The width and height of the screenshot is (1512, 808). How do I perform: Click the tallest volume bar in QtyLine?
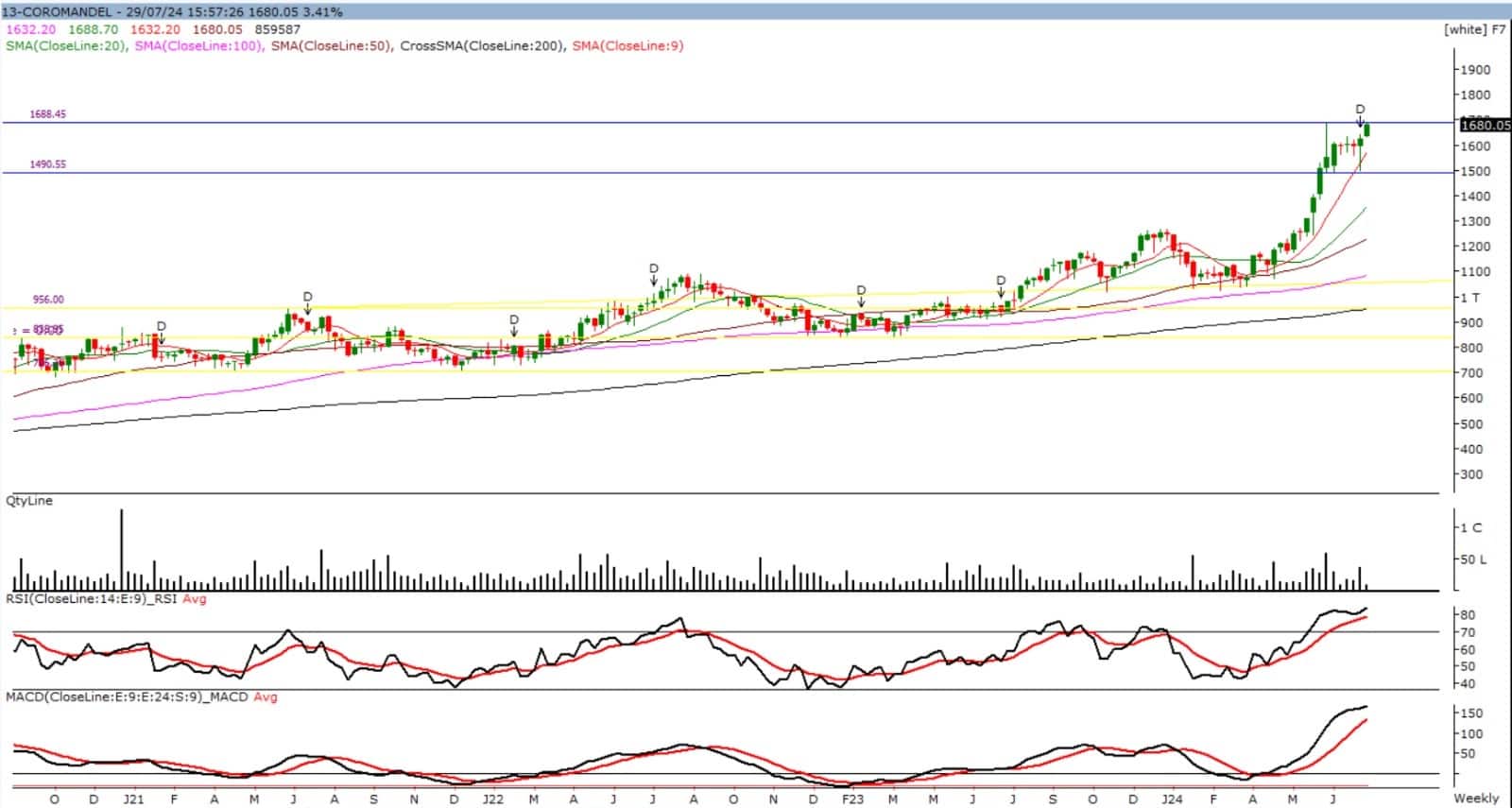pyautogui.click(x=121, y=550)
